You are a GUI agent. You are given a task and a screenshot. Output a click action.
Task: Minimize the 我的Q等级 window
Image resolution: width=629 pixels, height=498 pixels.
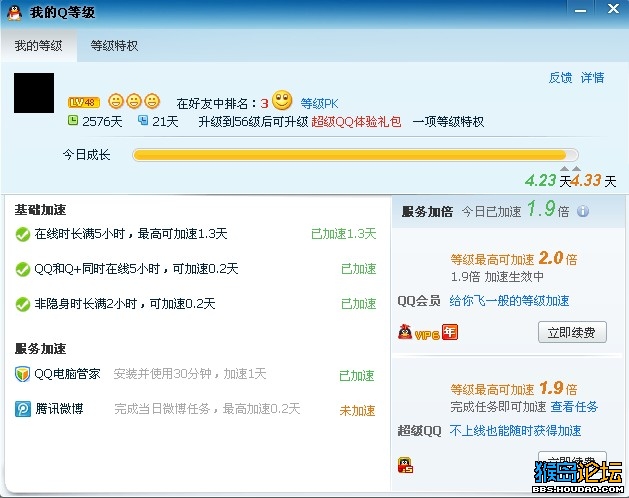pyautogui.click(x=580, y=10)
